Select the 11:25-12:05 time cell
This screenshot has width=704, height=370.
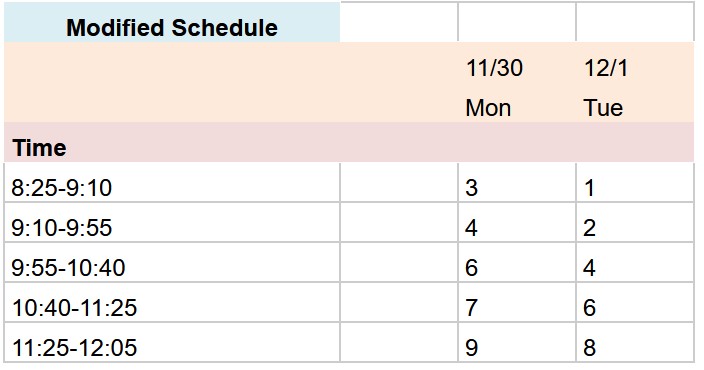[172, 342]
